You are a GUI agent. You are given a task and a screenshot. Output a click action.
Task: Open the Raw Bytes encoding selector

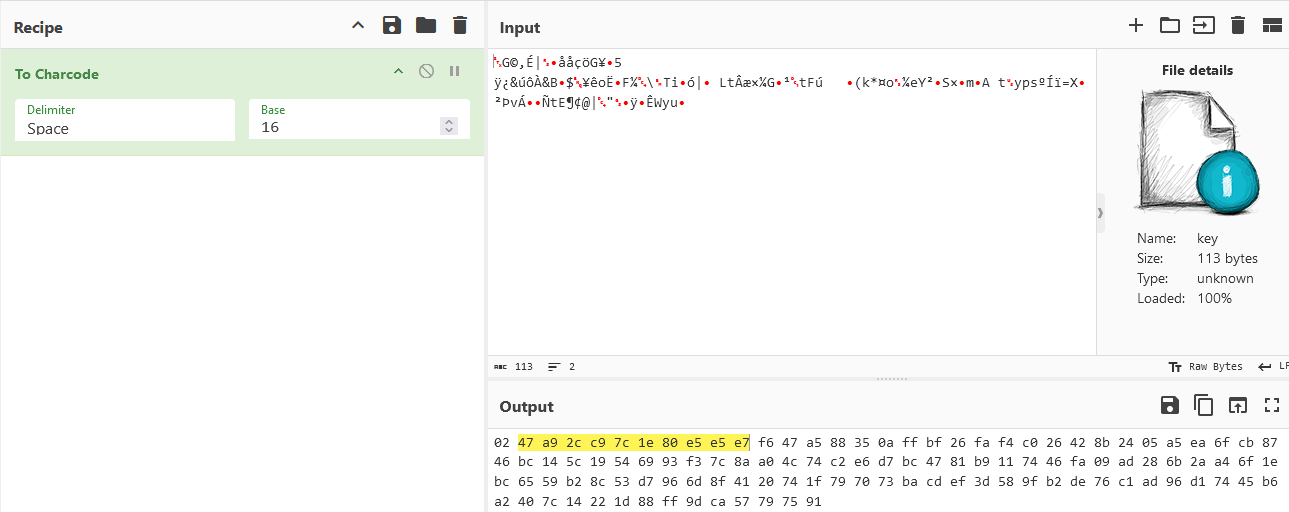[x=1205, y=367]
